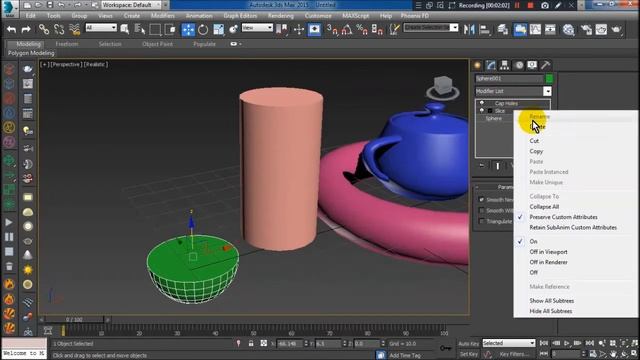Click the Auto Key button
Image resolution: width=640 pixels, height=360 pixels.
tap(469, 343)
